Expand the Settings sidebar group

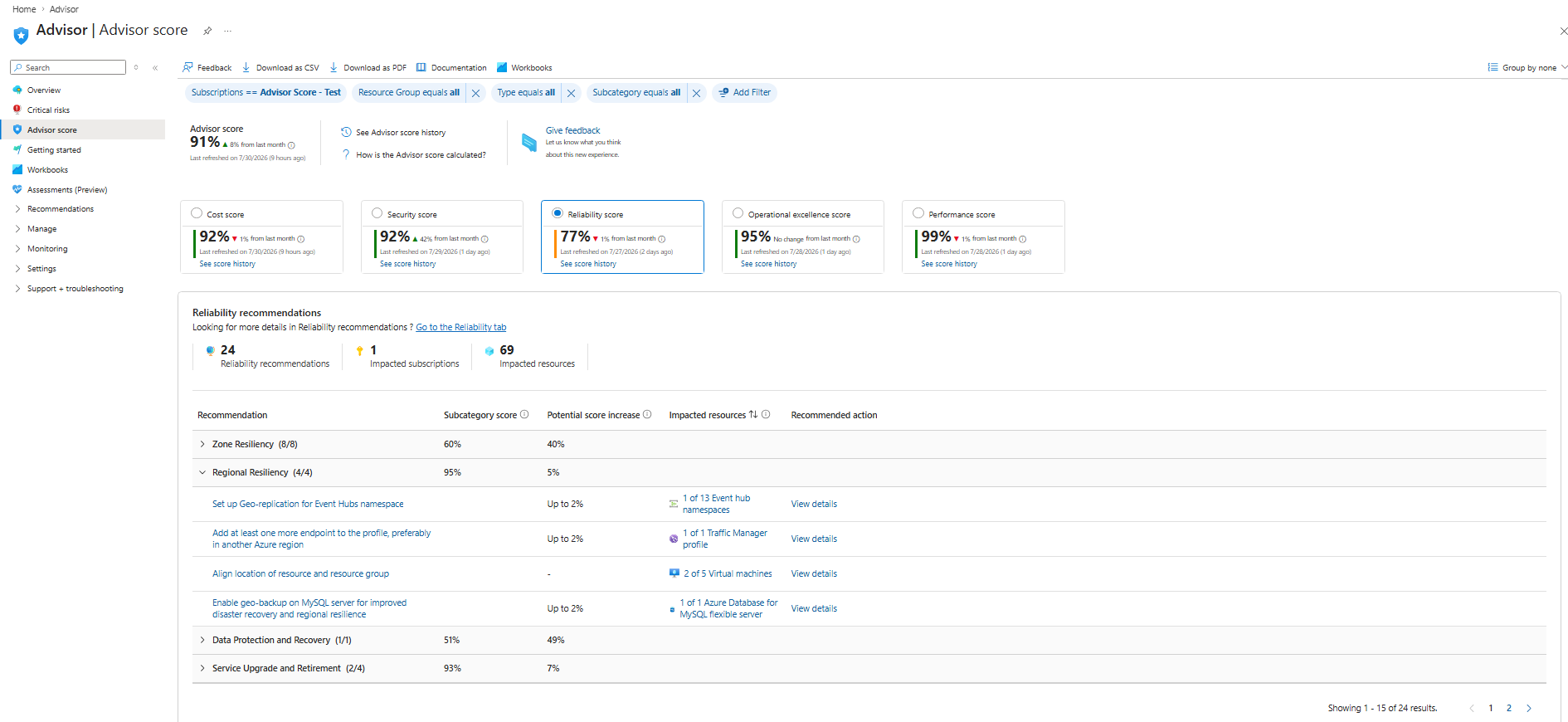41,269
